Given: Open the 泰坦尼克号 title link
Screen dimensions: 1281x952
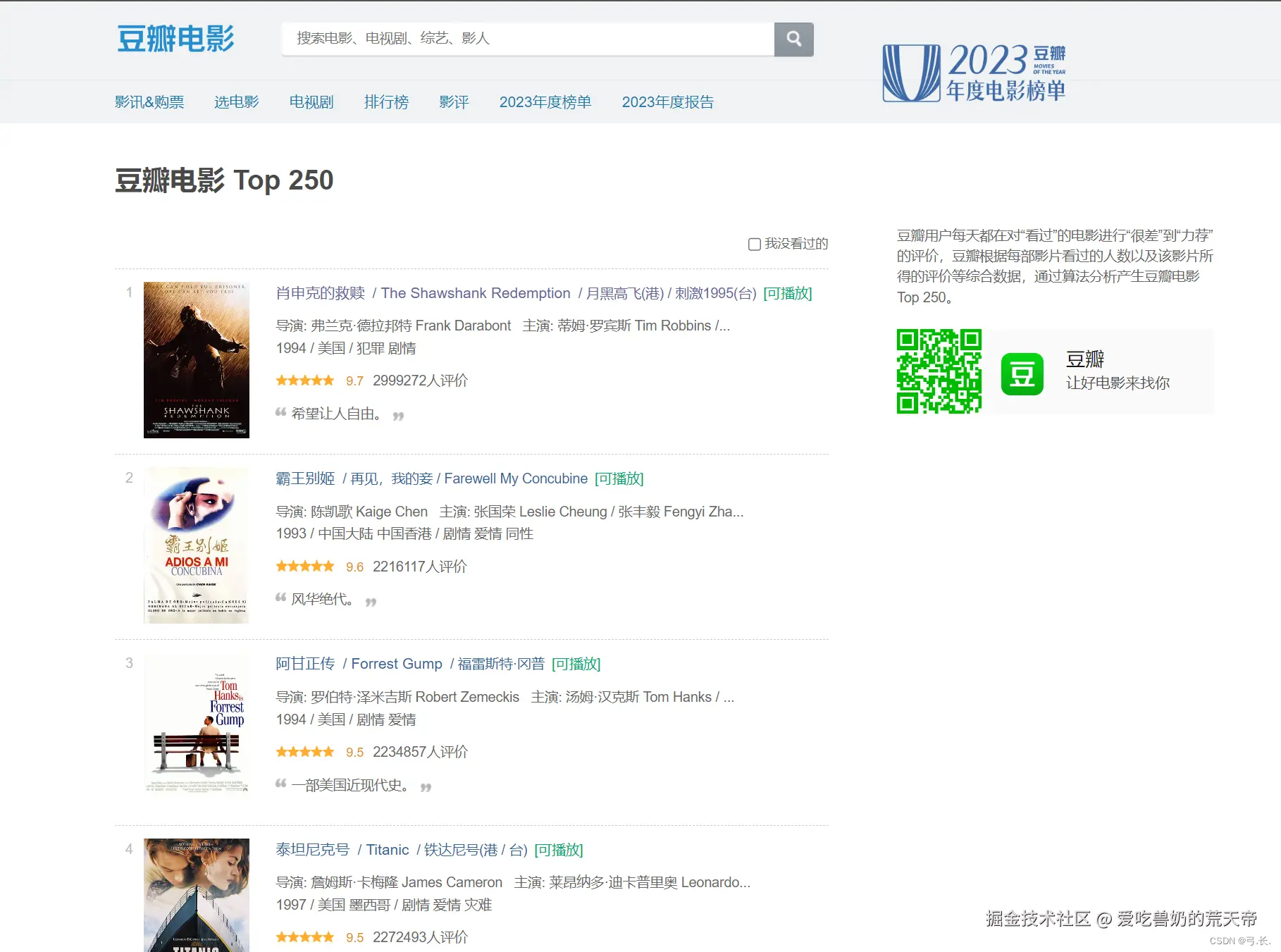Looking at the screenshot, I should click(313, 850).
